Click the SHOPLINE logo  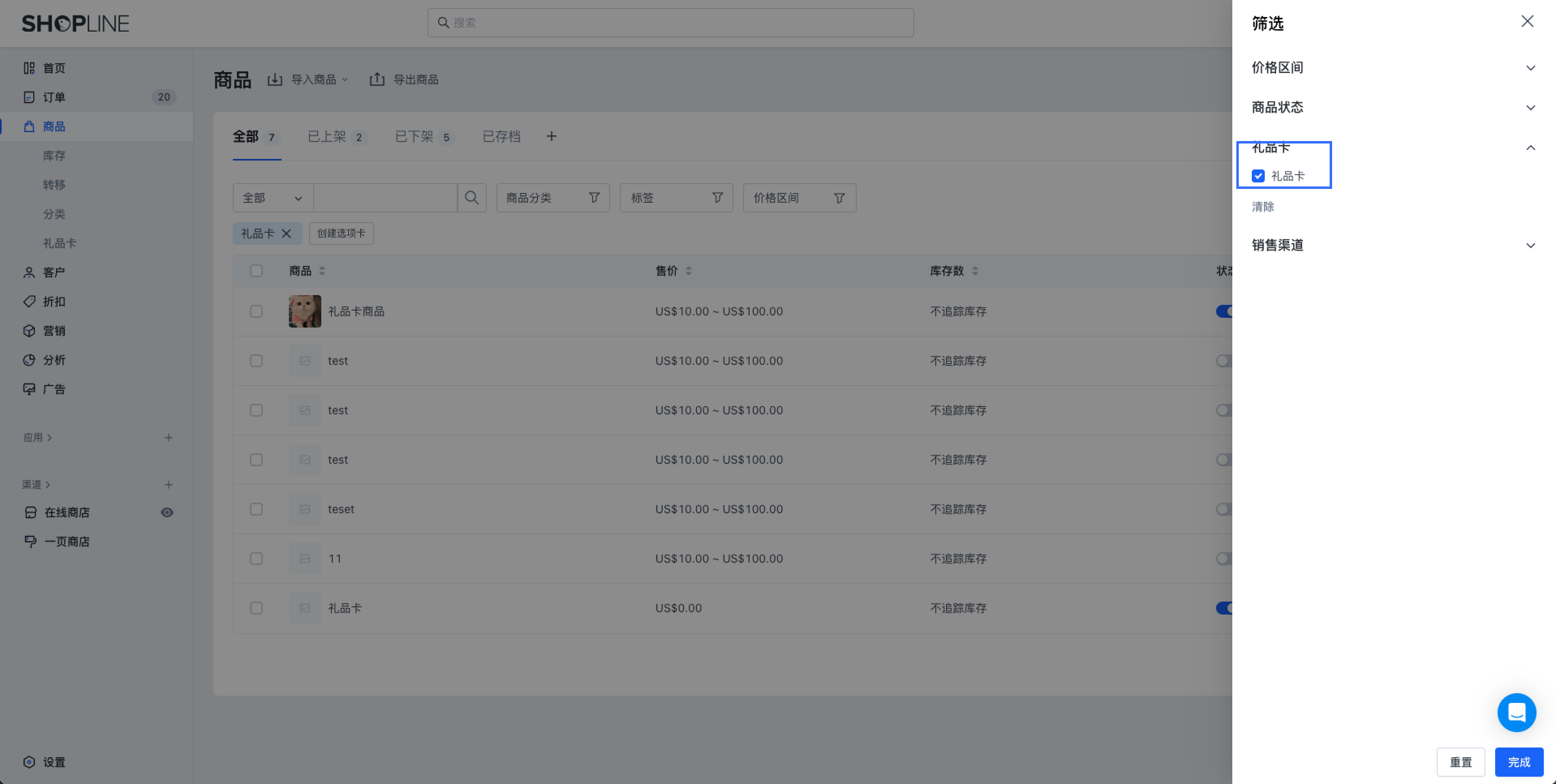pos(75,24)
